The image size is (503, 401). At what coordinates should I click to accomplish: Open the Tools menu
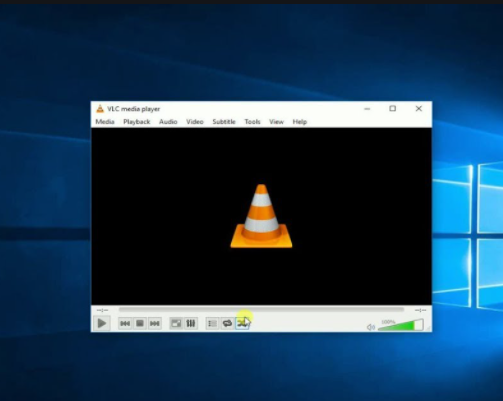(x=252, y=122)
